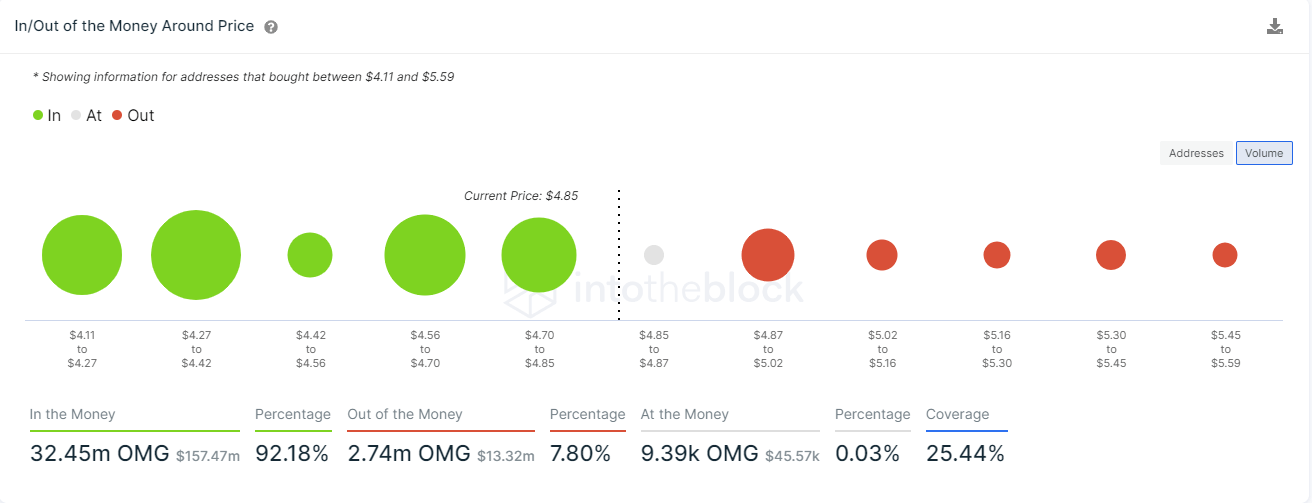This screenshot has height=503, width=1312.
Task: Toggle the gray At legend item
Action: coord(86,115)
